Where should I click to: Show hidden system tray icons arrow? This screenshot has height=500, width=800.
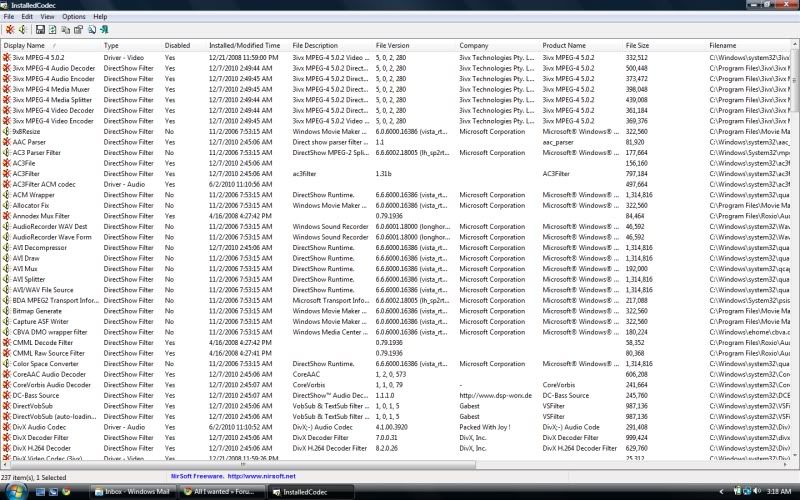point(721,491)
